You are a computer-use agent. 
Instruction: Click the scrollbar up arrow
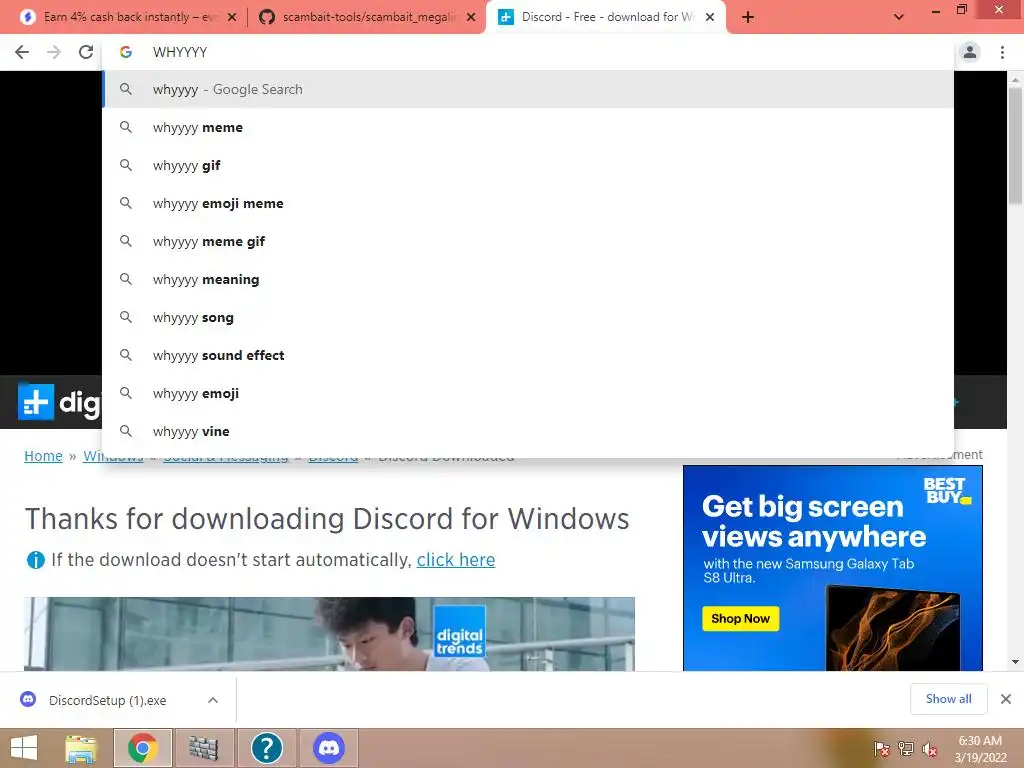[1015, 79]
